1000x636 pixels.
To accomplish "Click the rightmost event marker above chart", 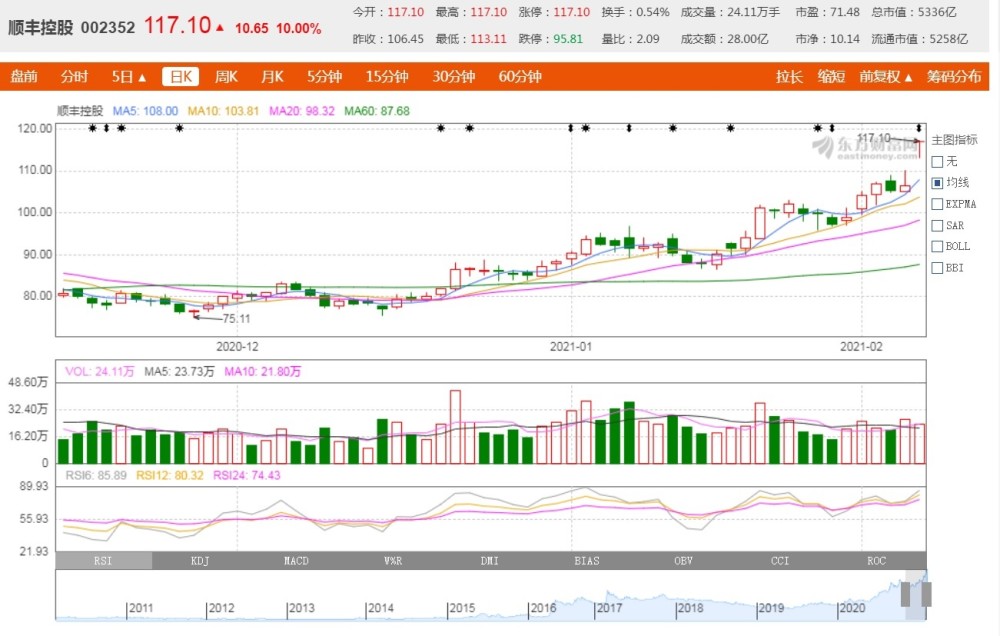I will (919, 128).
